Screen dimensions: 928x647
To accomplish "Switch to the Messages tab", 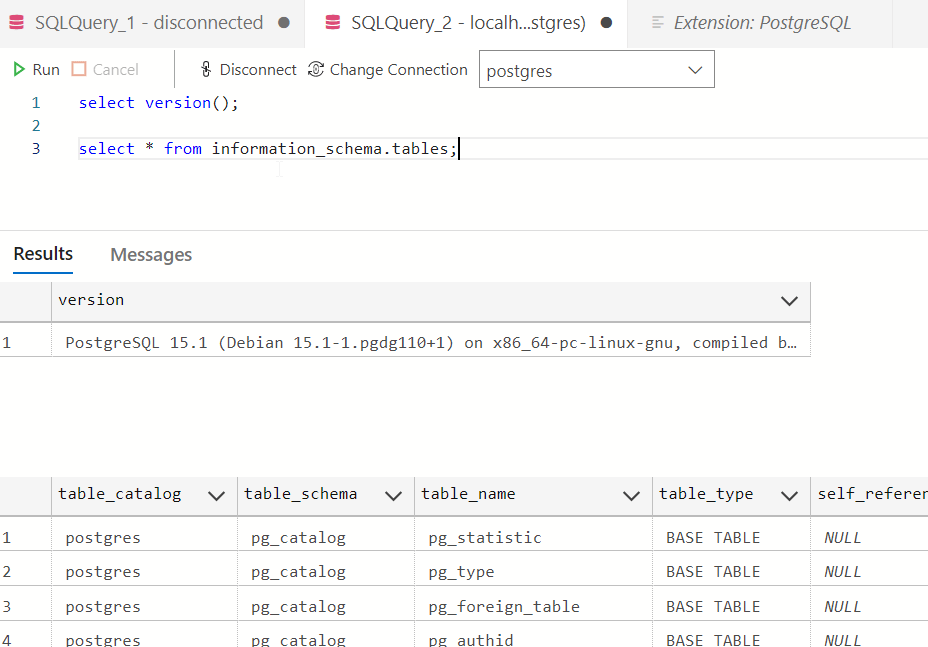I will 151,254.
